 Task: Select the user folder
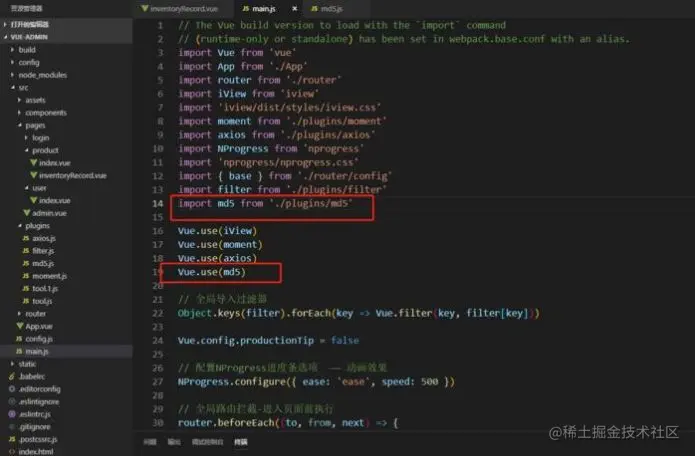tap(39, 188)
